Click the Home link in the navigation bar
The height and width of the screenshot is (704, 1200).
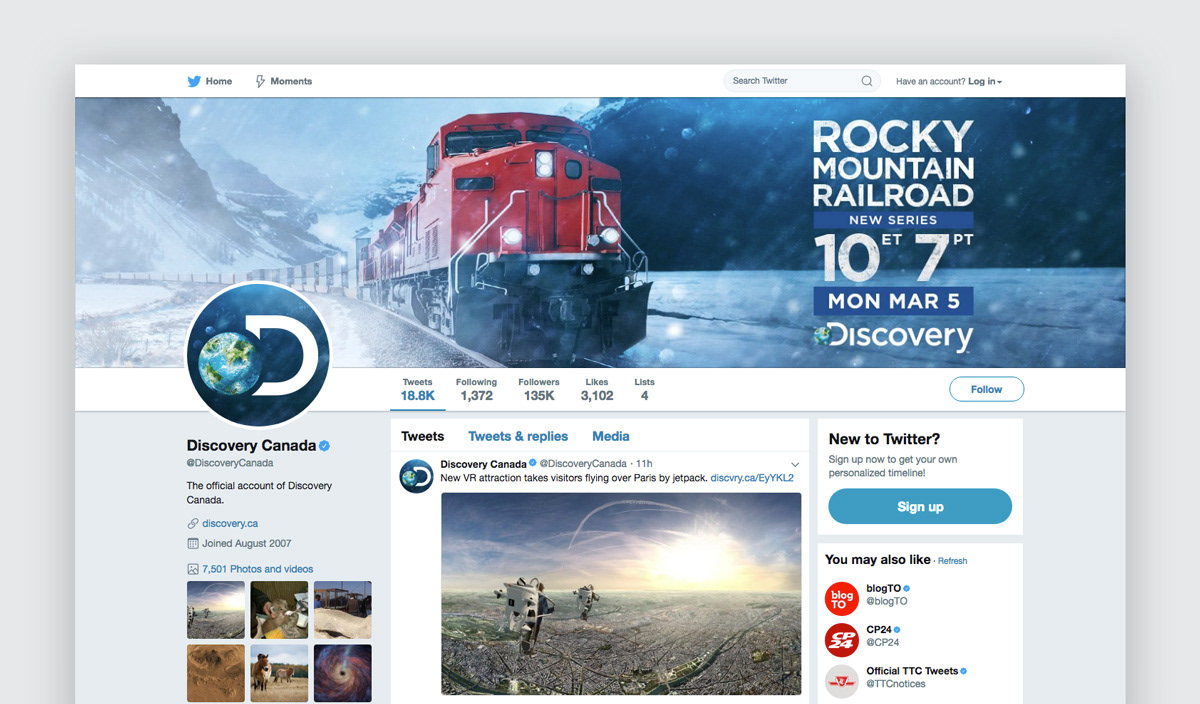tap(219, 81)
